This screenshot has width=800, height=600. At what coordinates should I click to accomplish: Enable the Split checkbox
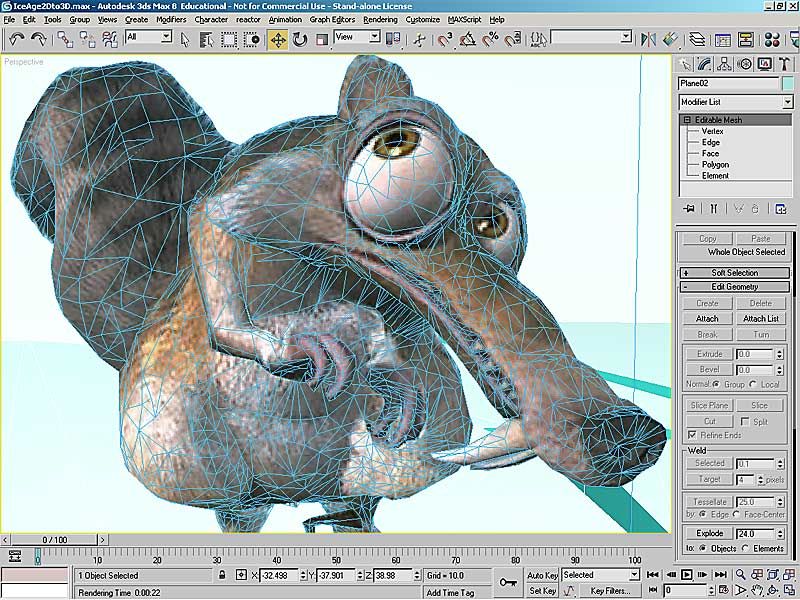click(x=745, y=421)
